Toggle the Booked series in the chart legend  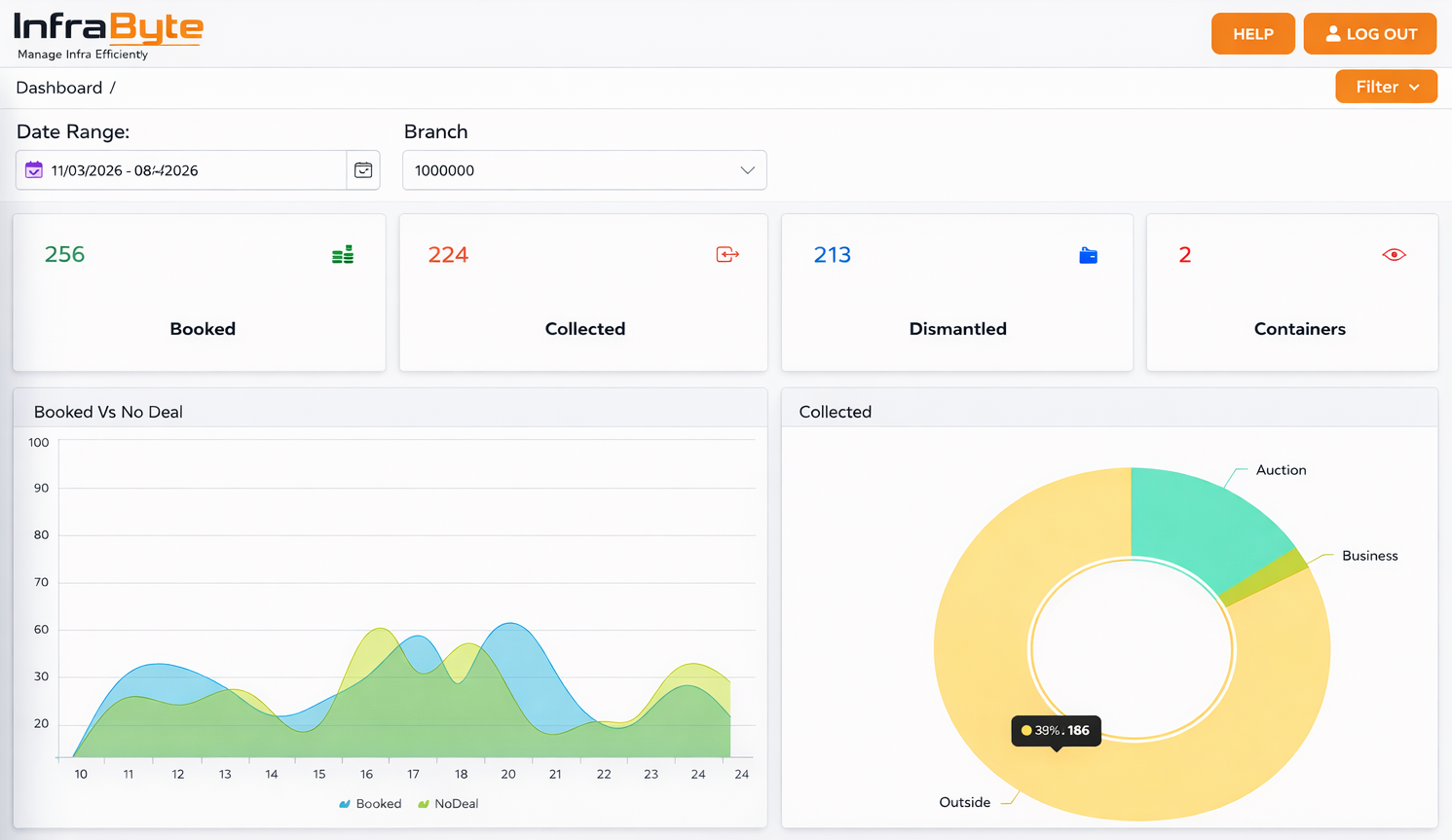[x=370, y=803]
